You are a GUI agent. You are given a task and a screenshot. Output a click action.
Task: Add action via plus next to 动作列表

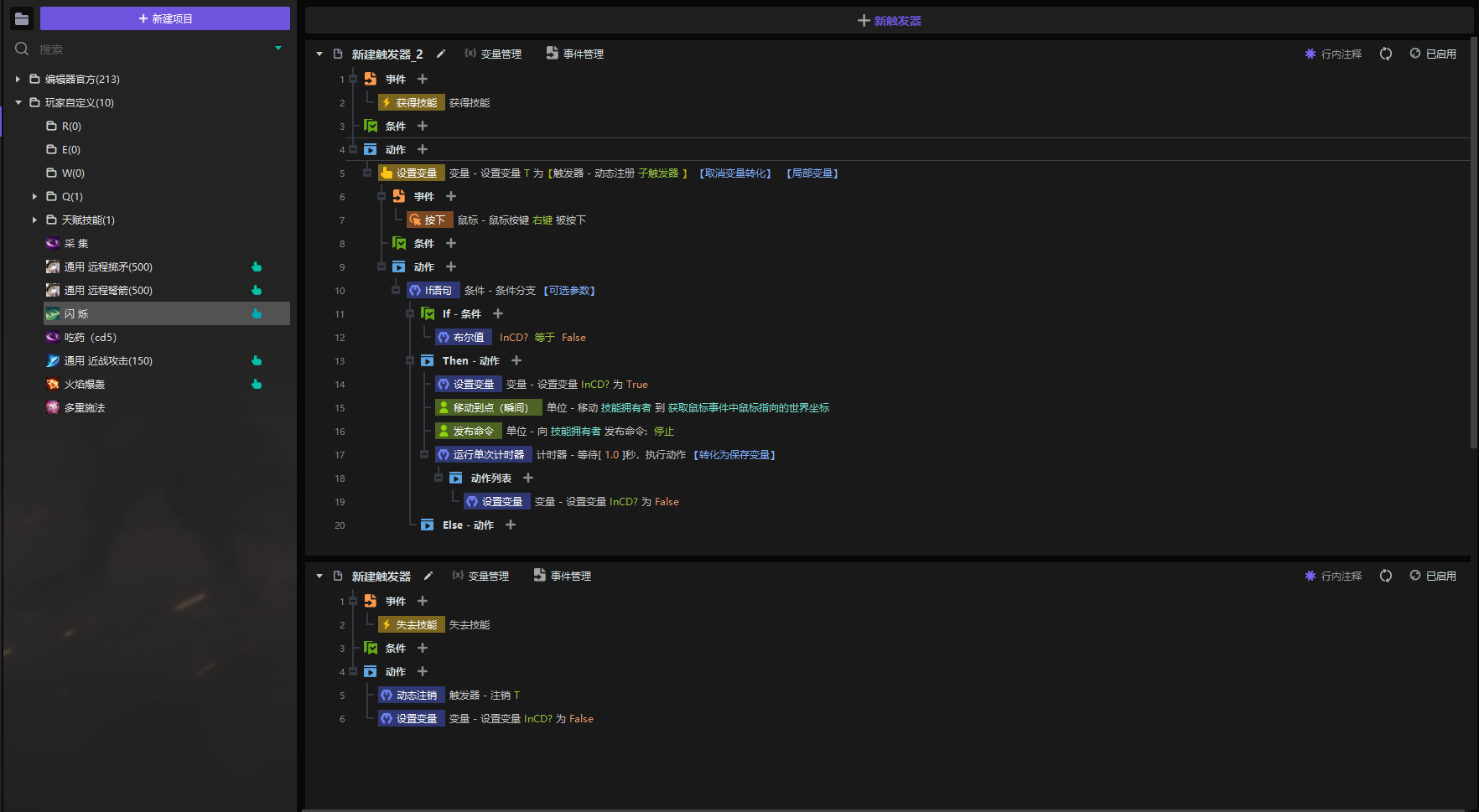tap(528, 478)
